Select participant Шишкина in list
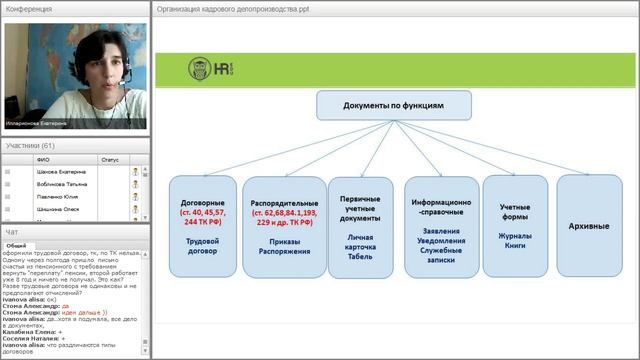 [x=58, y=209]
